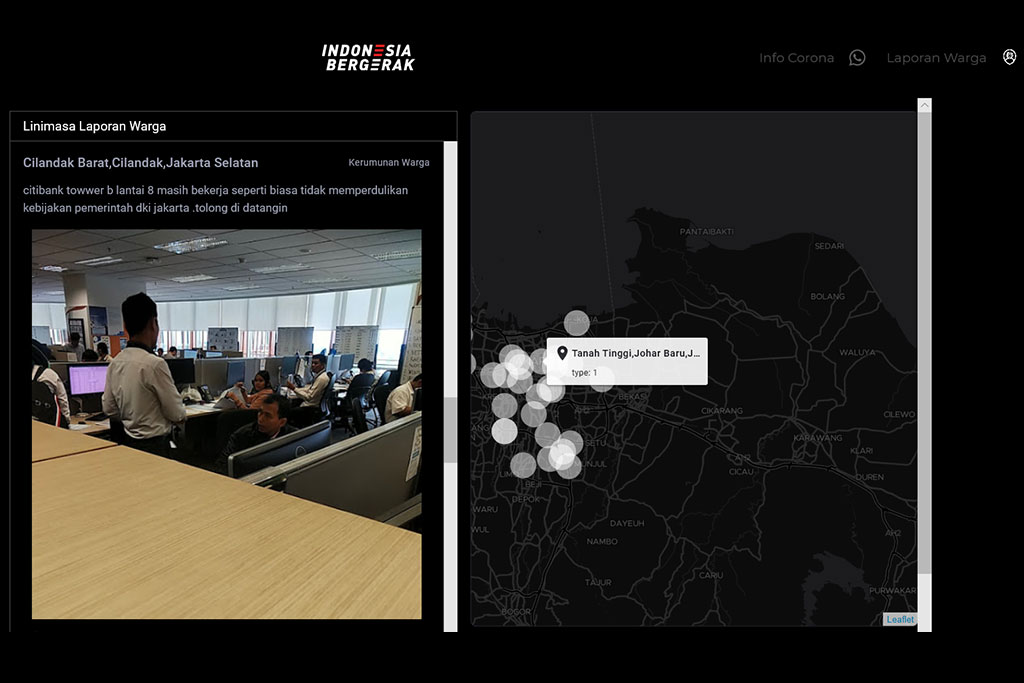Viewport: 1024px width, 683px height.
Task: Open the Cilandak Barat report title
Action: pos(141,162)
